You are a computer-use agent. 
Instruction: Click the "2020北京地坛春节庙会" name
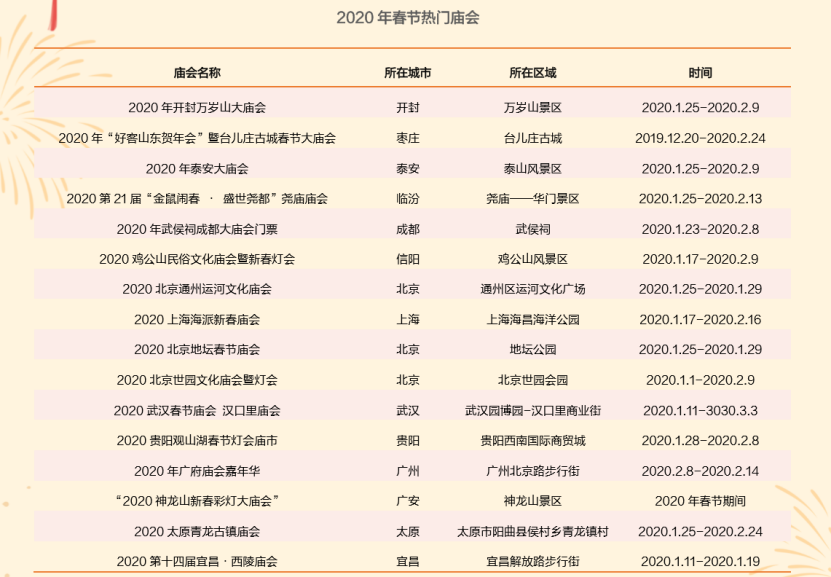[197, 350]
